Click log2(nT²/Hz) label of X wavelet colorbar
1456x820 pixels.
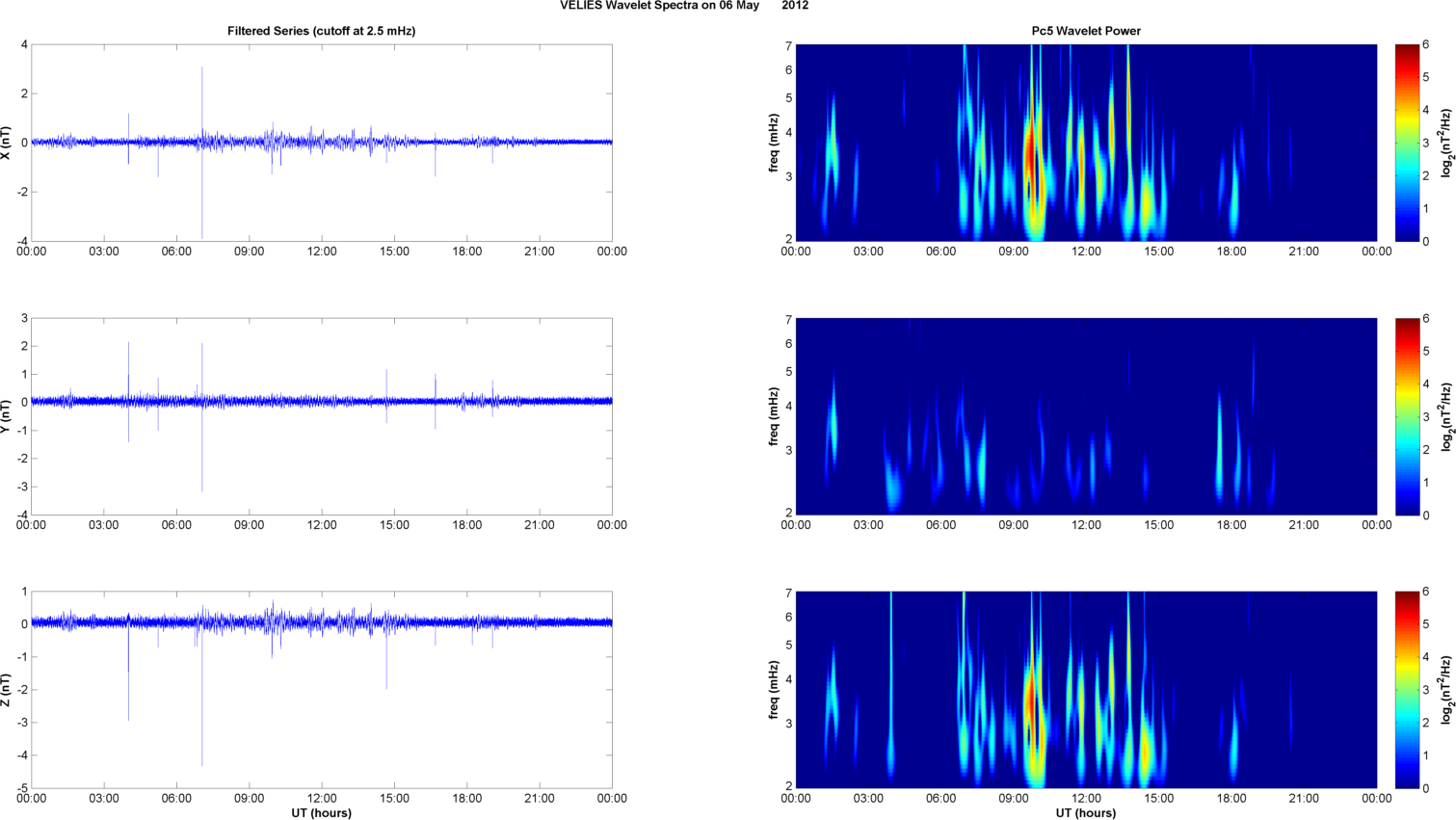1447,143
